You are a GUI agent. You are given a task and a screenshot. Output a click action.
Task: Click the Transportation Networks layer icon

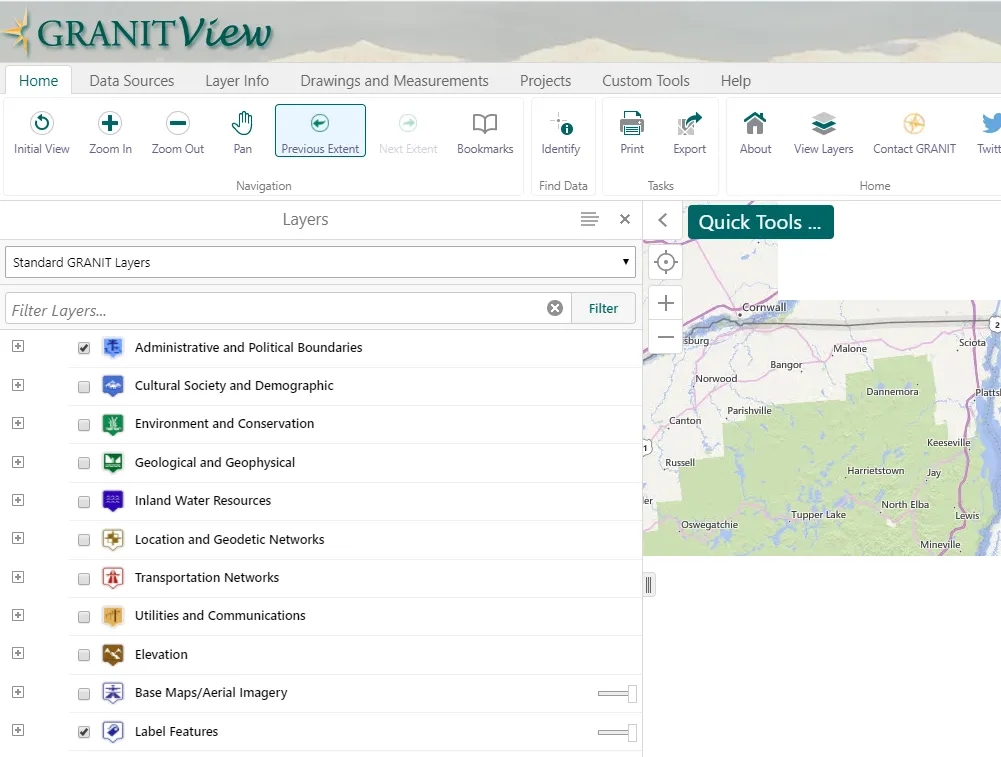pos(113,578)
